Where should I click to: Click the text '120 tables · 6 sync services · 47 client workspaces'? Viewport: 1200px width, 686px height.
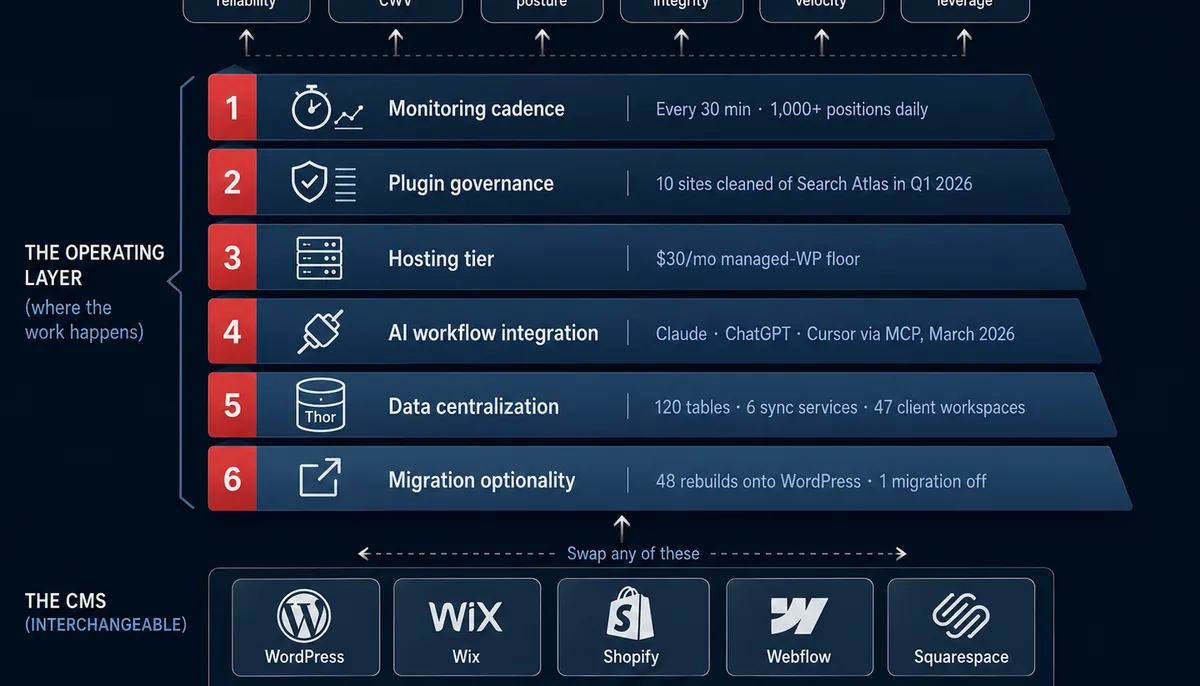[x=840, y=408]
